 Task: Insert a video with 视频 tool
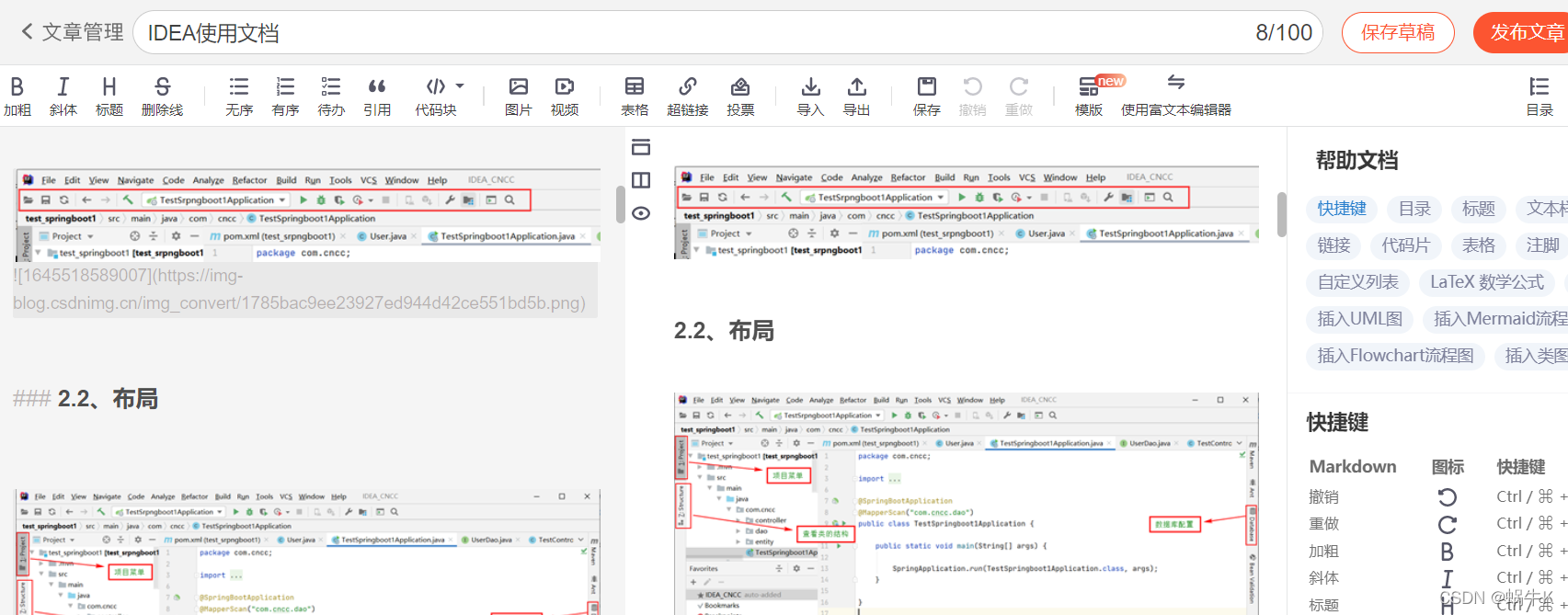[x=565, y=97]
